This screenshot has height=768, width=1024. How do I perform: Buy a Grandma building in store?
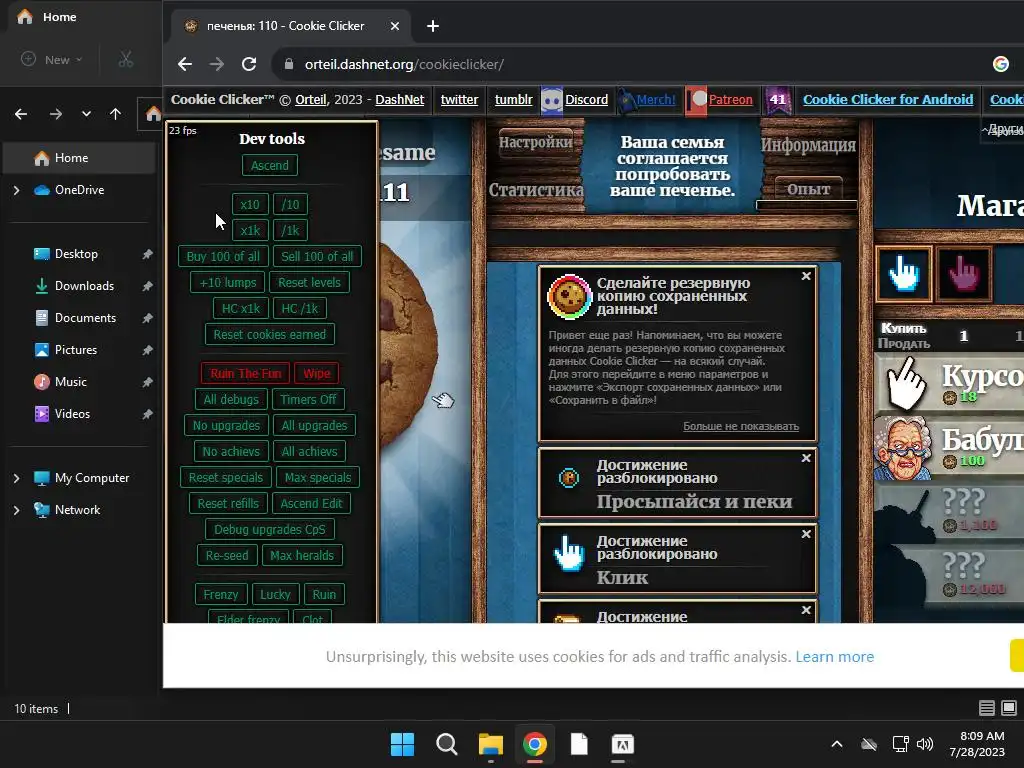click(949, 448)
